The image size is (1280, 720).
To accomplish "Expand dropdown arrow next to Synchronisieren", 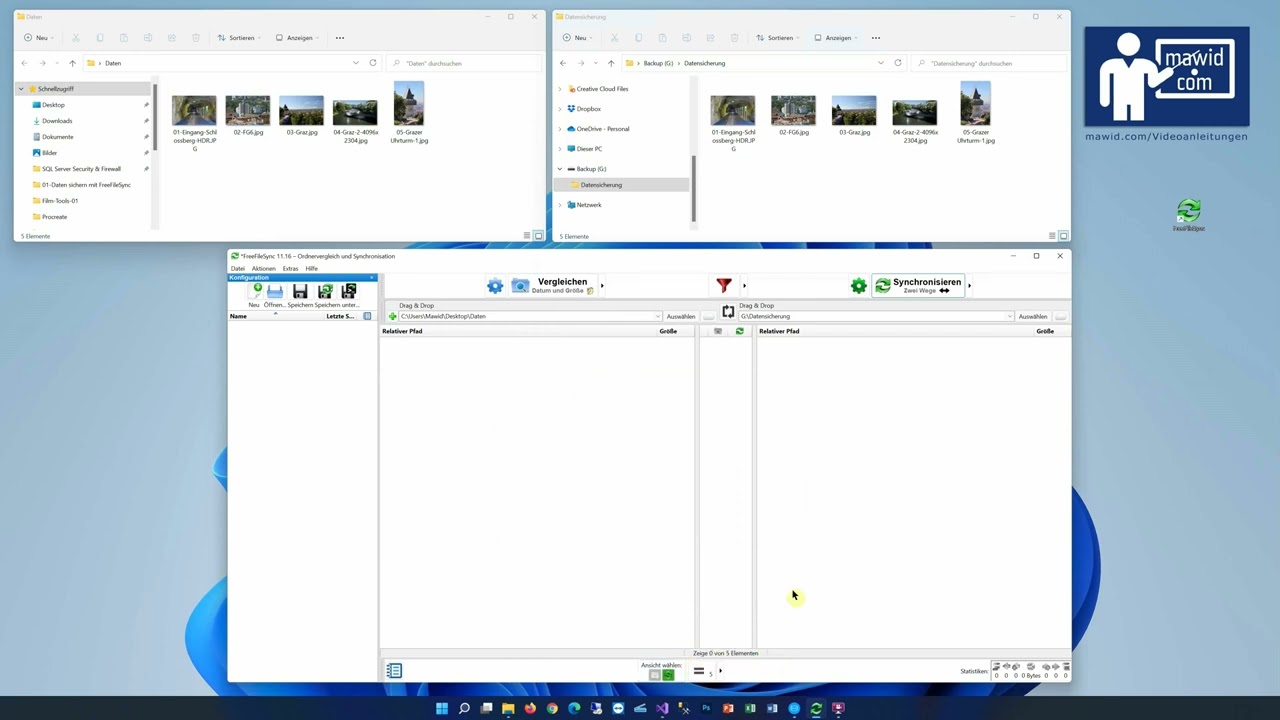I will (969, 286).
